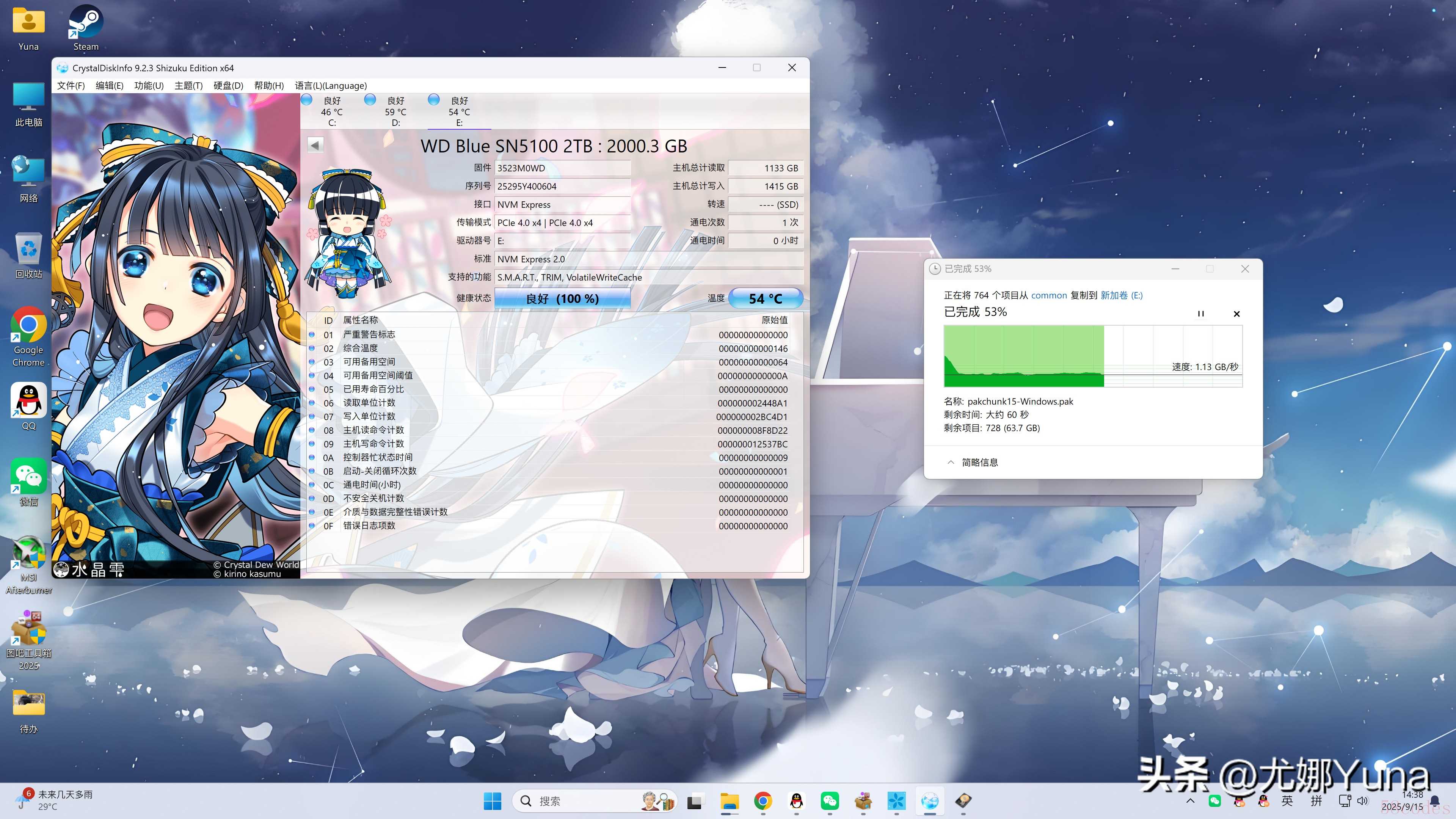1456x819 pixels.
Task: Click the 新加卷 (E:) destination link
Action: tap(1122, 295)
